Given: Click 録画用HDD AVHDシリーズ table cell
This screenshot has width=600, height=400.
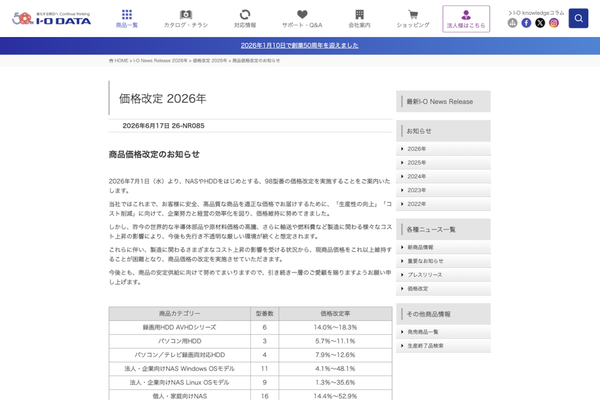Looking at the screenshot, I should [x=180, y=327].
